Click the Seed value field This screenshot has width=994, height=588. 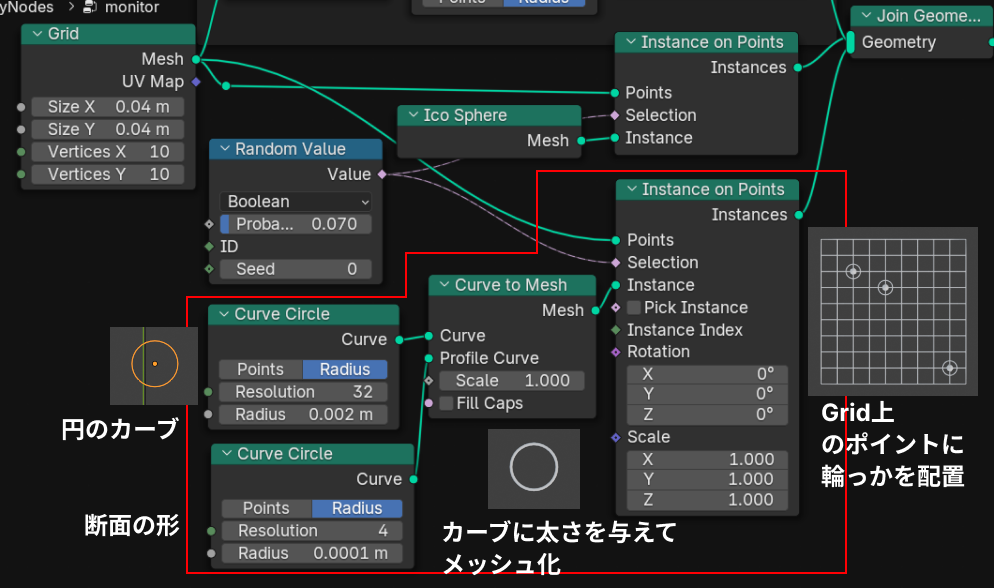pyautogui.click(x=295, y=269)
